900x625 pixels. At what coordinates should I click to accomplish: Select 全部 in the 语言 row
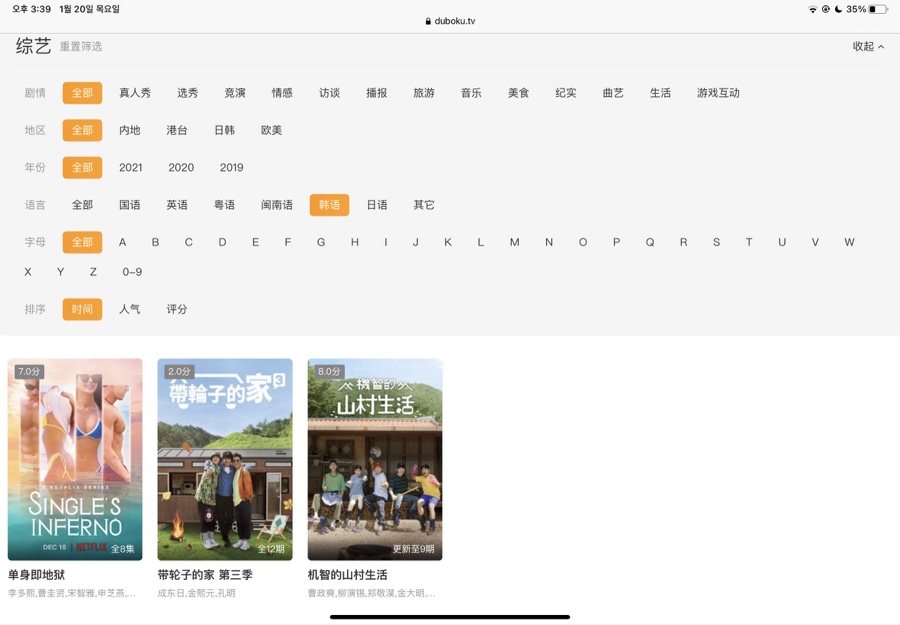tap(82, 205)
